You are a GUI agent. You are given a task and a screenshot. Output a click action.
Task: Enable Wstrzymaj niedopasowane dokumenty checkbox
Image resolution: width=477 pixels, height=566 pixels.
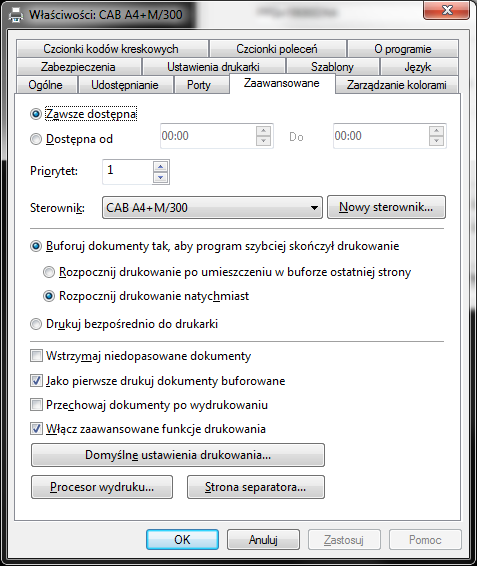(x=36, y=356)
